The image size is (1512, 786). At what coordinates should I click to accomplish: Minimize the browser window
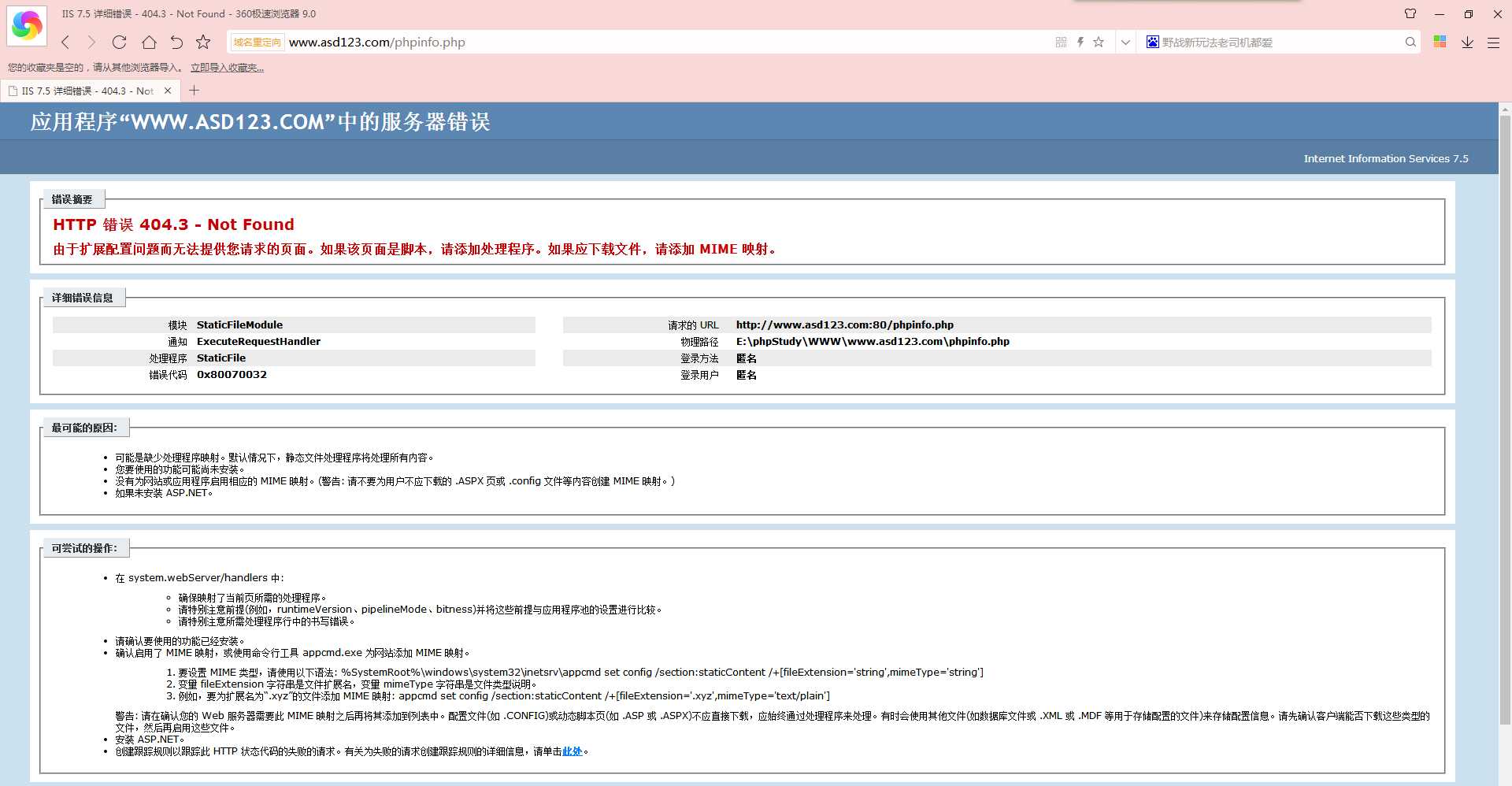pyautogui.click(x=1440, y=13)
